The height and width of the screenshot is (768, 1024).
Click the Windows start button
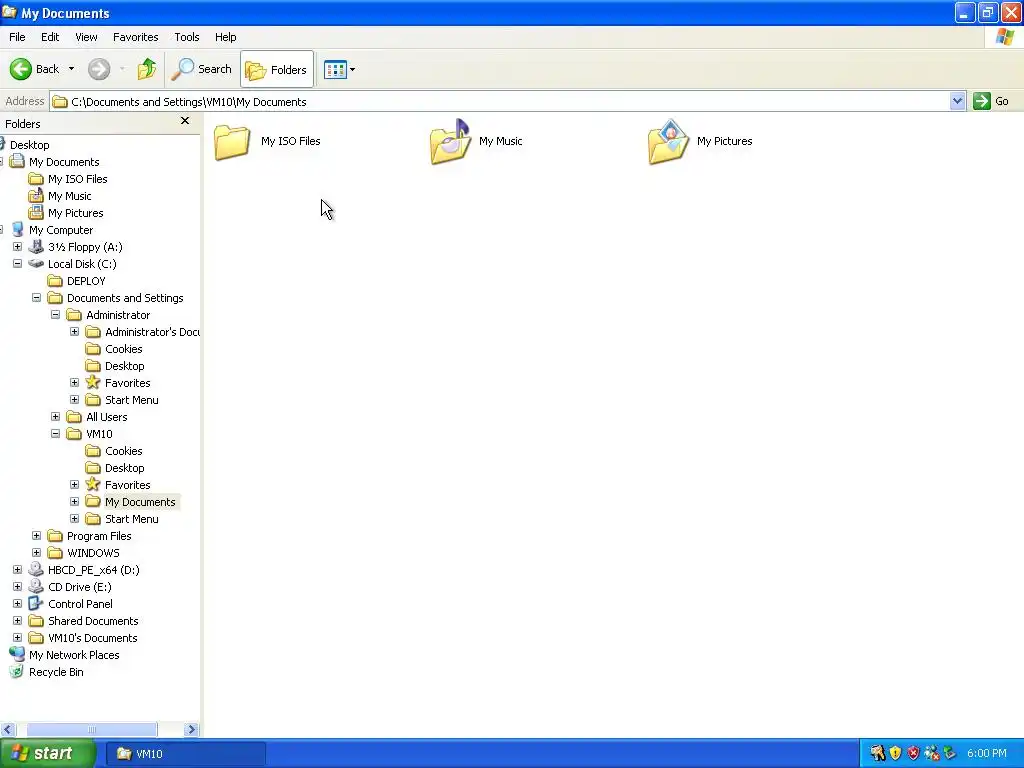(x=47, y=754)
